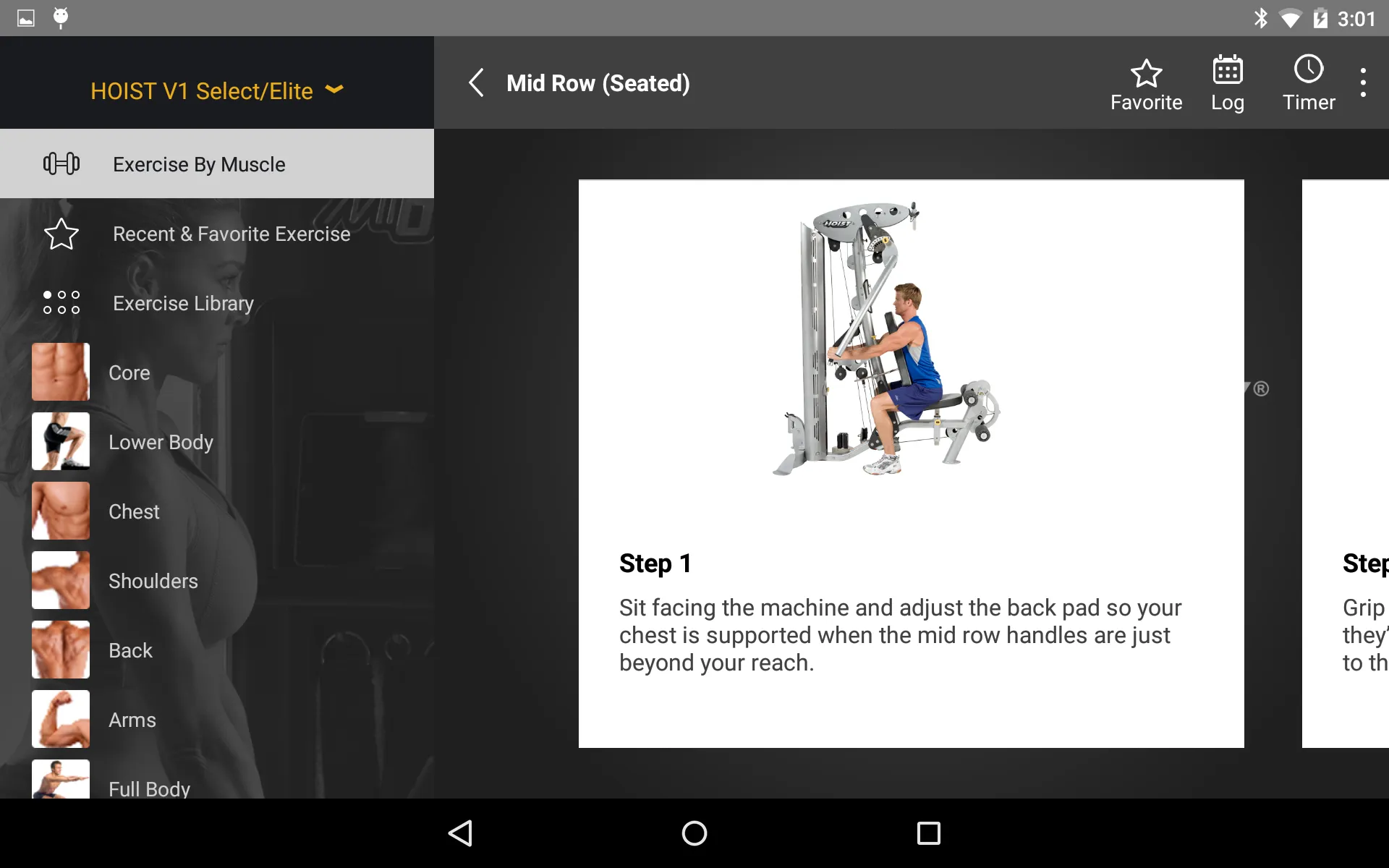The image size is (1389, 868).
Task: Open the Log workout icon
Action: 1228,82
